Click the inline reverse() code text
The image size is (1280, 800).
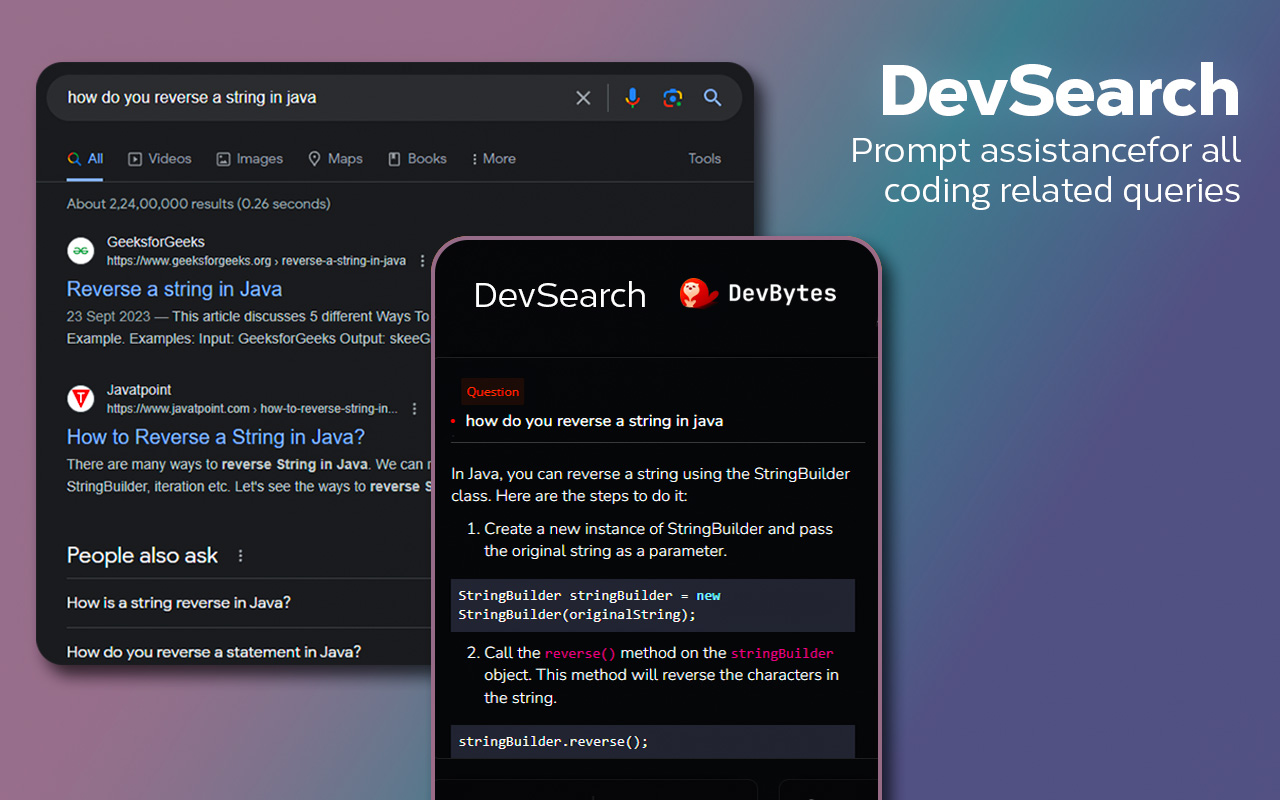[x=580, y=653]
